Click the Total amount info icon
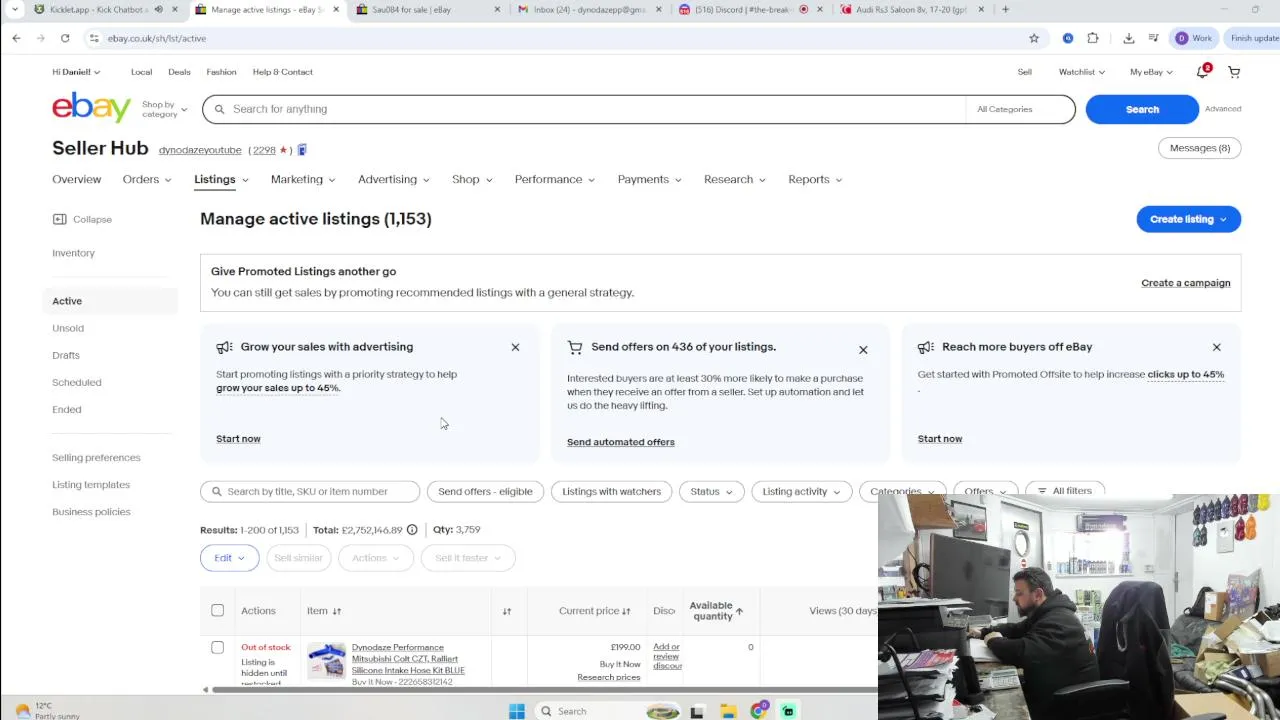Viewport: 1280px width, 720px height. click(x=412, y=530)
